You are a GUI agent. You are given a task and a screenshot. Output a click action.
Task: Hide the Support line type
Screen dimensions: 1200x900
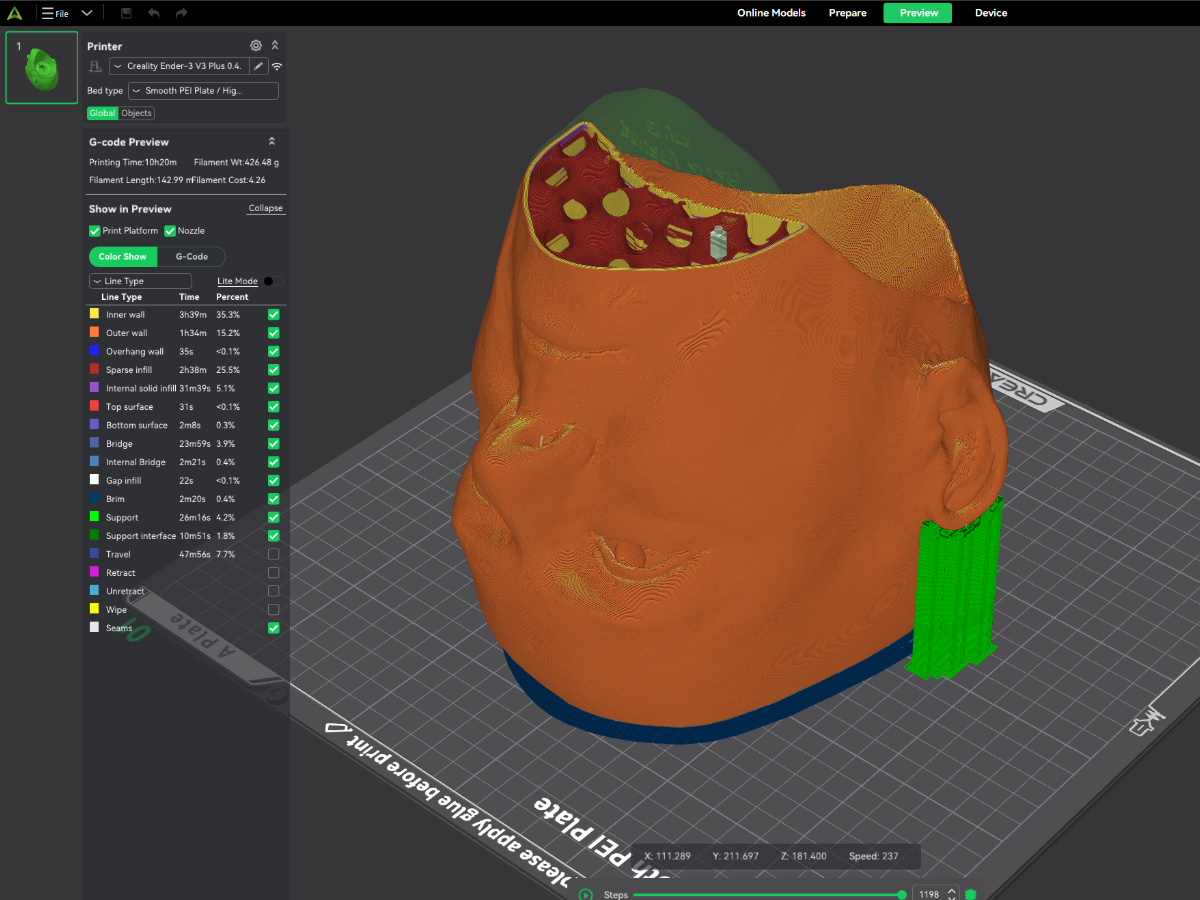(273, 517)
